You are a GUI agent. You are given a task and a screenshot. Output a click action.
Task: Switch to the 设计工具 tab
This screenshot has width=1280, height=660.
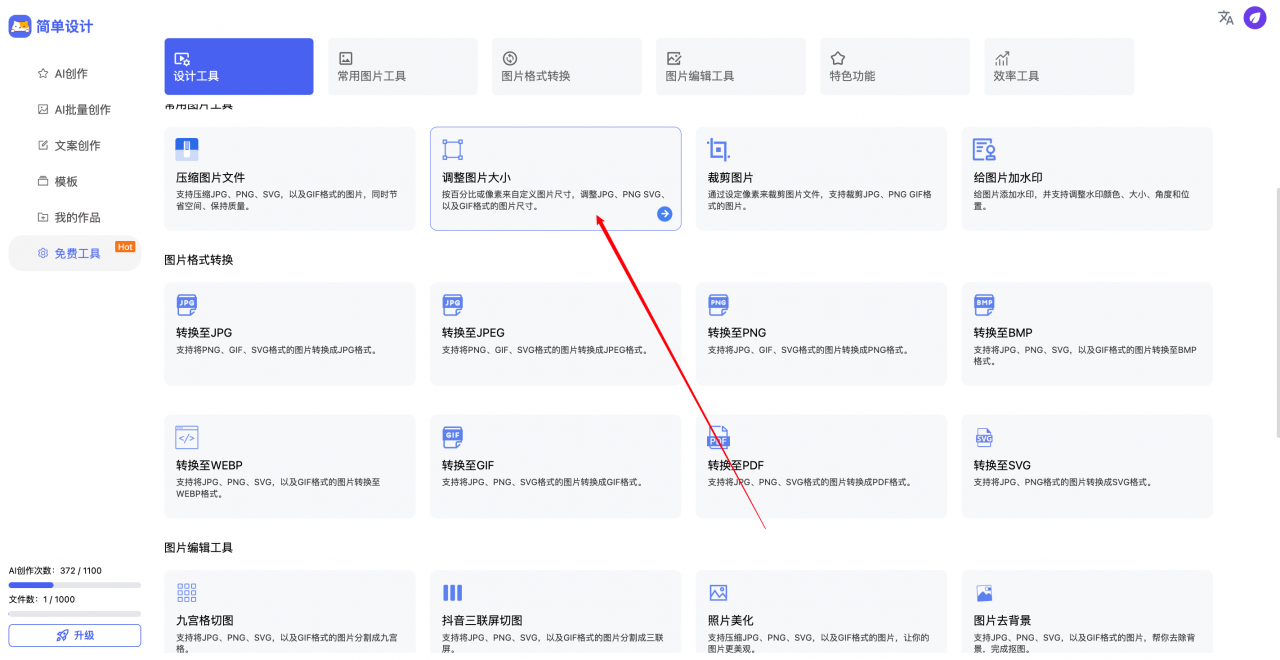(x=239, y=66)
